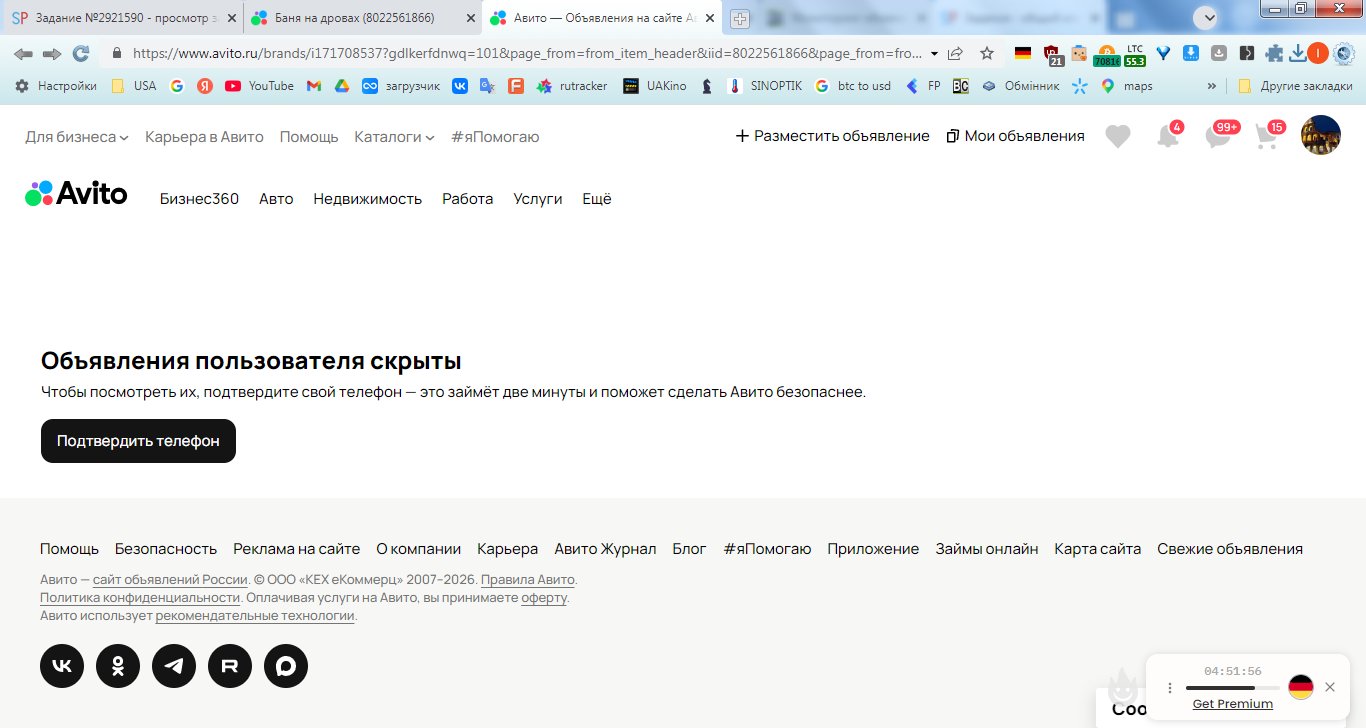
Task: Open messages icon with 99+ badge
Action: (1220, 135)
